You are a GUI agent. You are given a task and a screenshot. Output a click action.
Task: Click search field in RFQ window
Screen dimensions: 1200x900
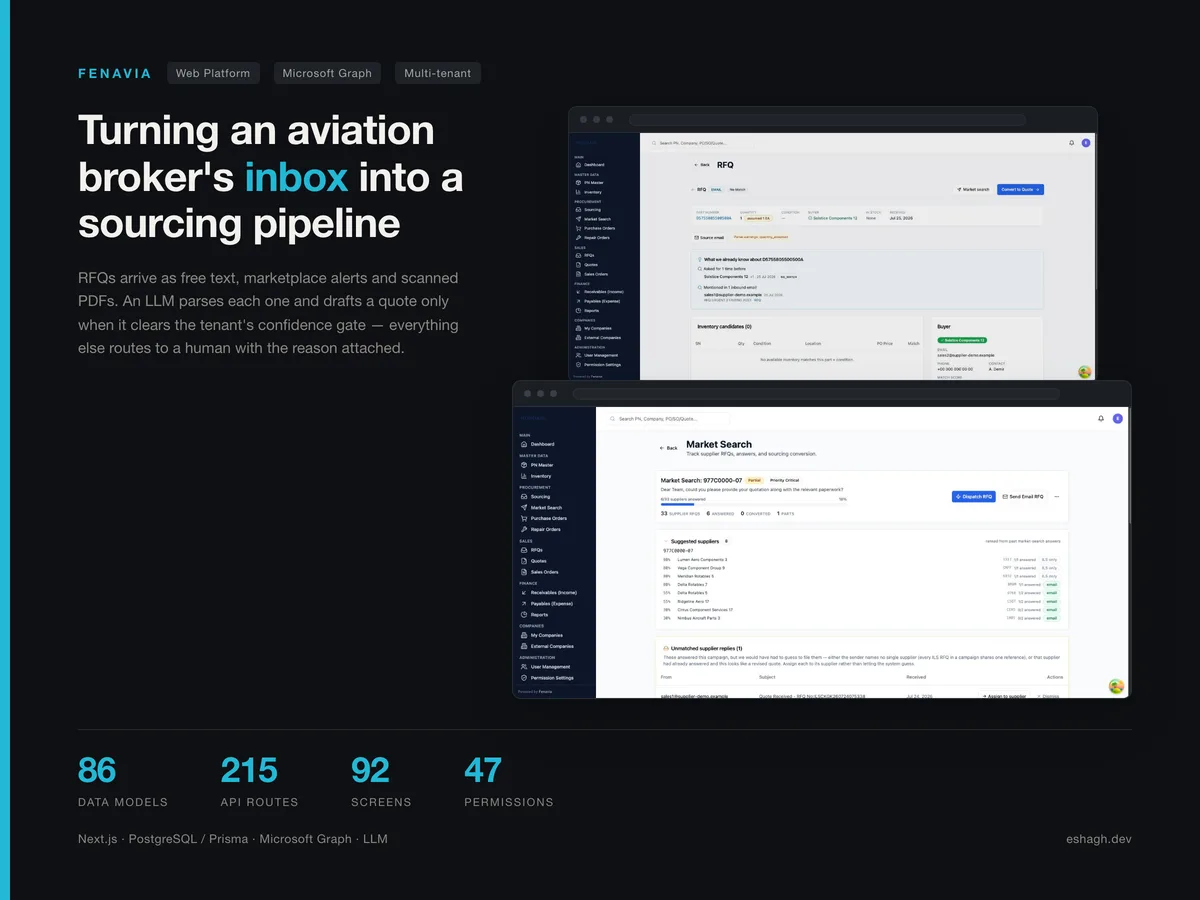pos(700,143)
